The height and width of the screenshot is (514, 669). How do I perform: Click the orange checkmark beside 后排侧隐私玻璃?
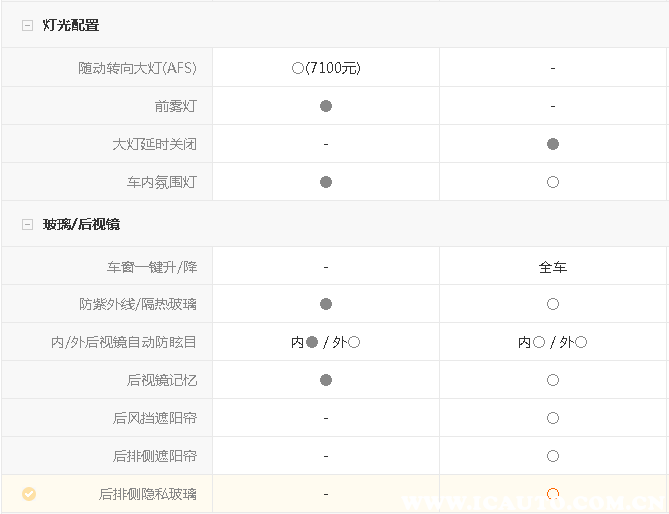(x=29, y=493)
